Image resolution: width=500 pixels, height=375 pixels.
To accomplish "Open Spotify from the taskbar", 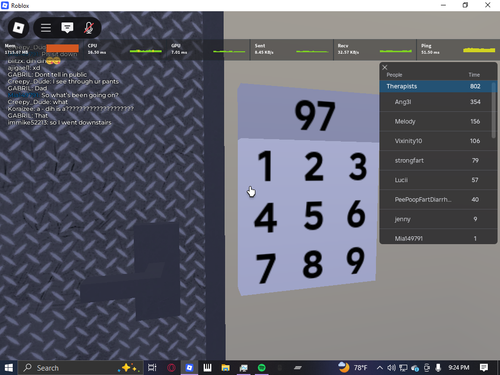I will [x=262, y=368].
